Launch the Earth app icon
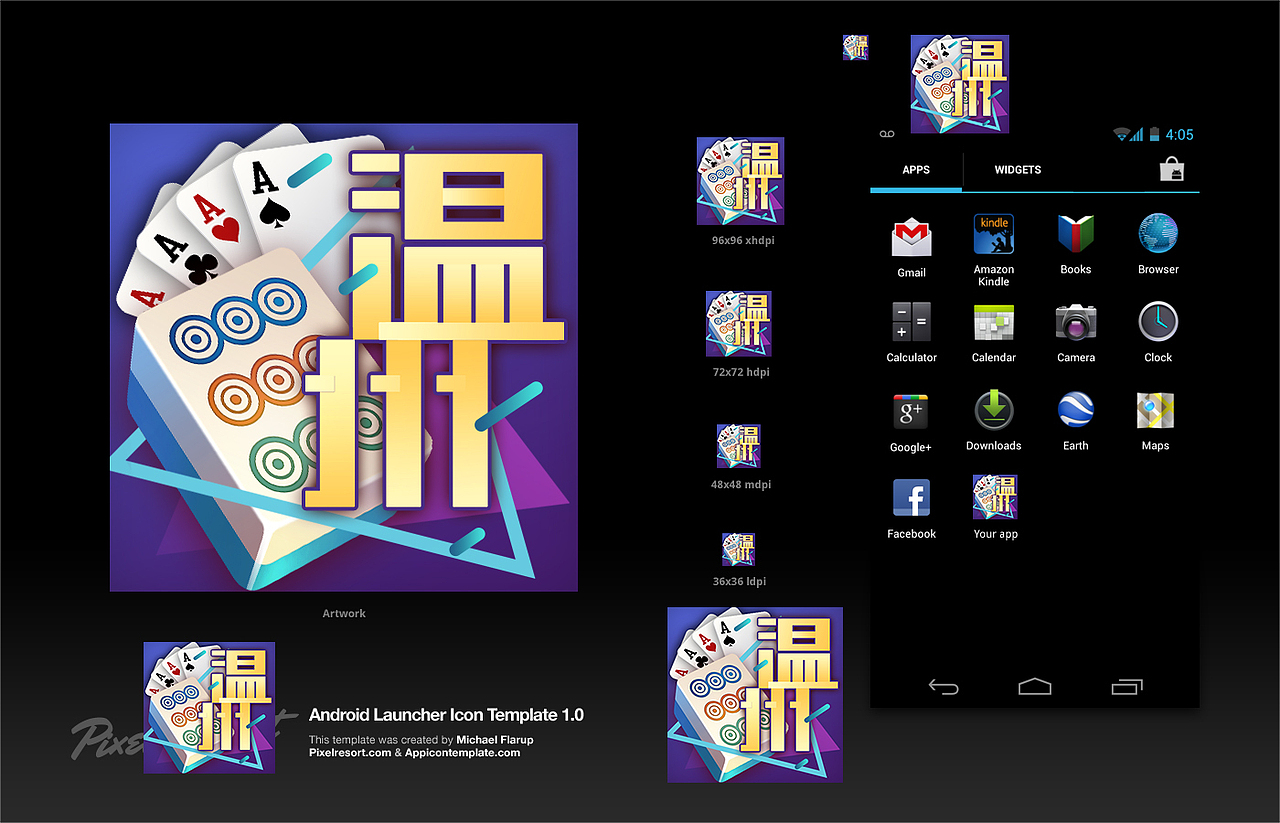This screenshot has height=823, width=1280. click(x=1076, y=410)
